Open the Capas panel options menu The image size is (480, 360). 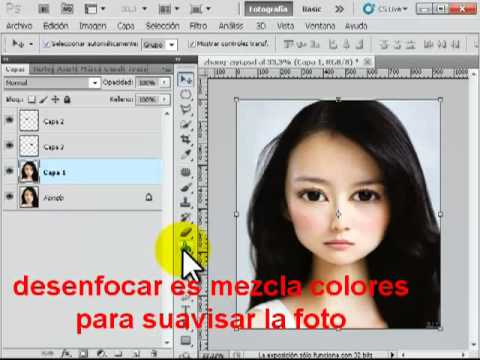point(166,69)
